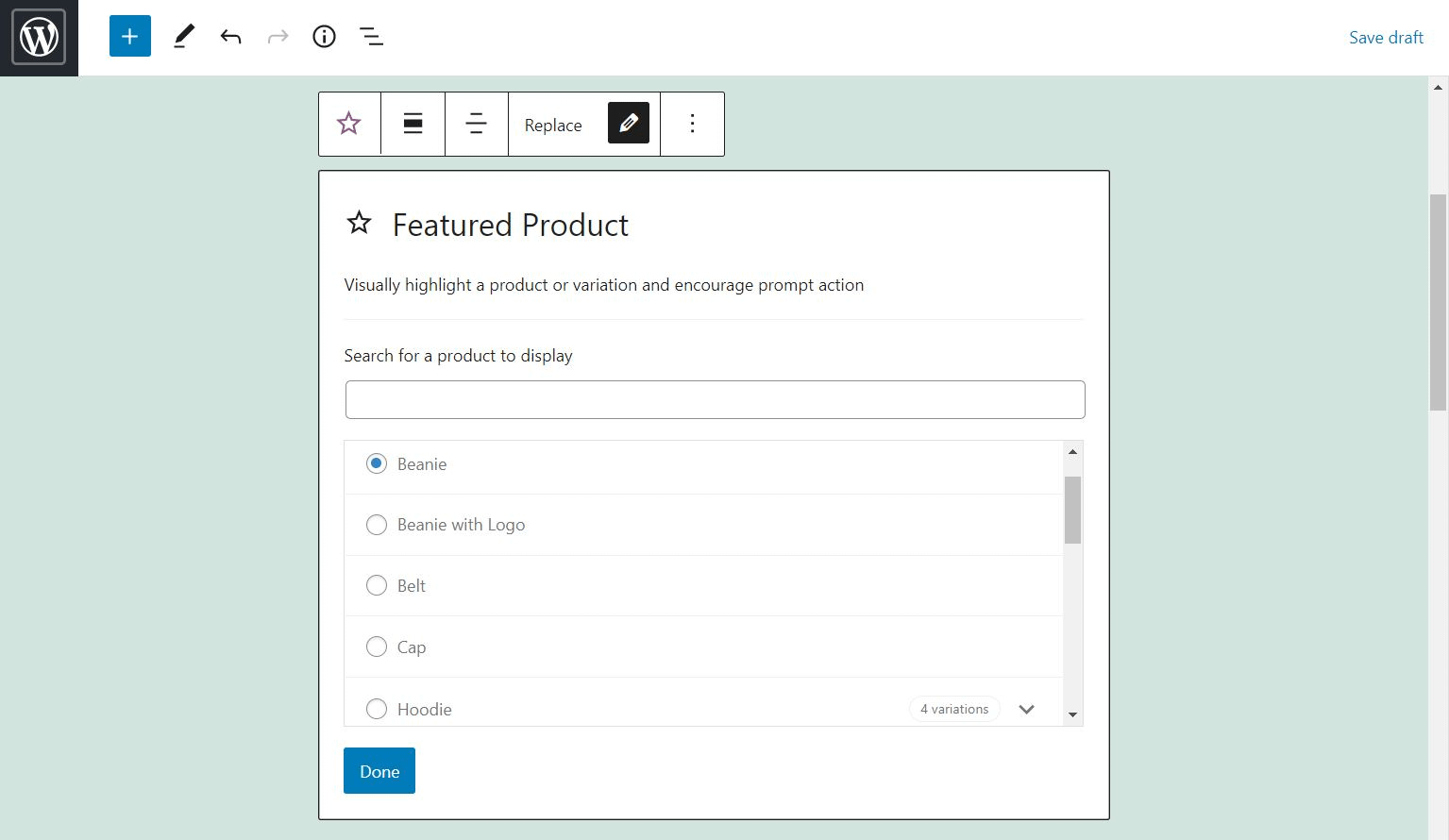Click the WordPress logo
Image resolution: width=1449 pixels, height=840 pixels.
pos(38,38)
